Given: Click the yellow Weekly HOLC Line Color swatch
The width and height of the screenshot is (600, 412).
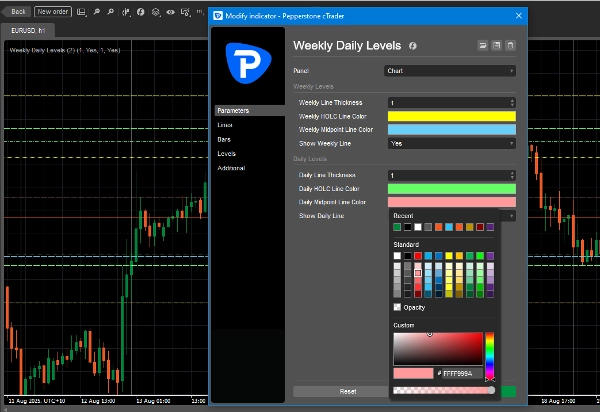Looking at the screenshot, I should point(450,116).
